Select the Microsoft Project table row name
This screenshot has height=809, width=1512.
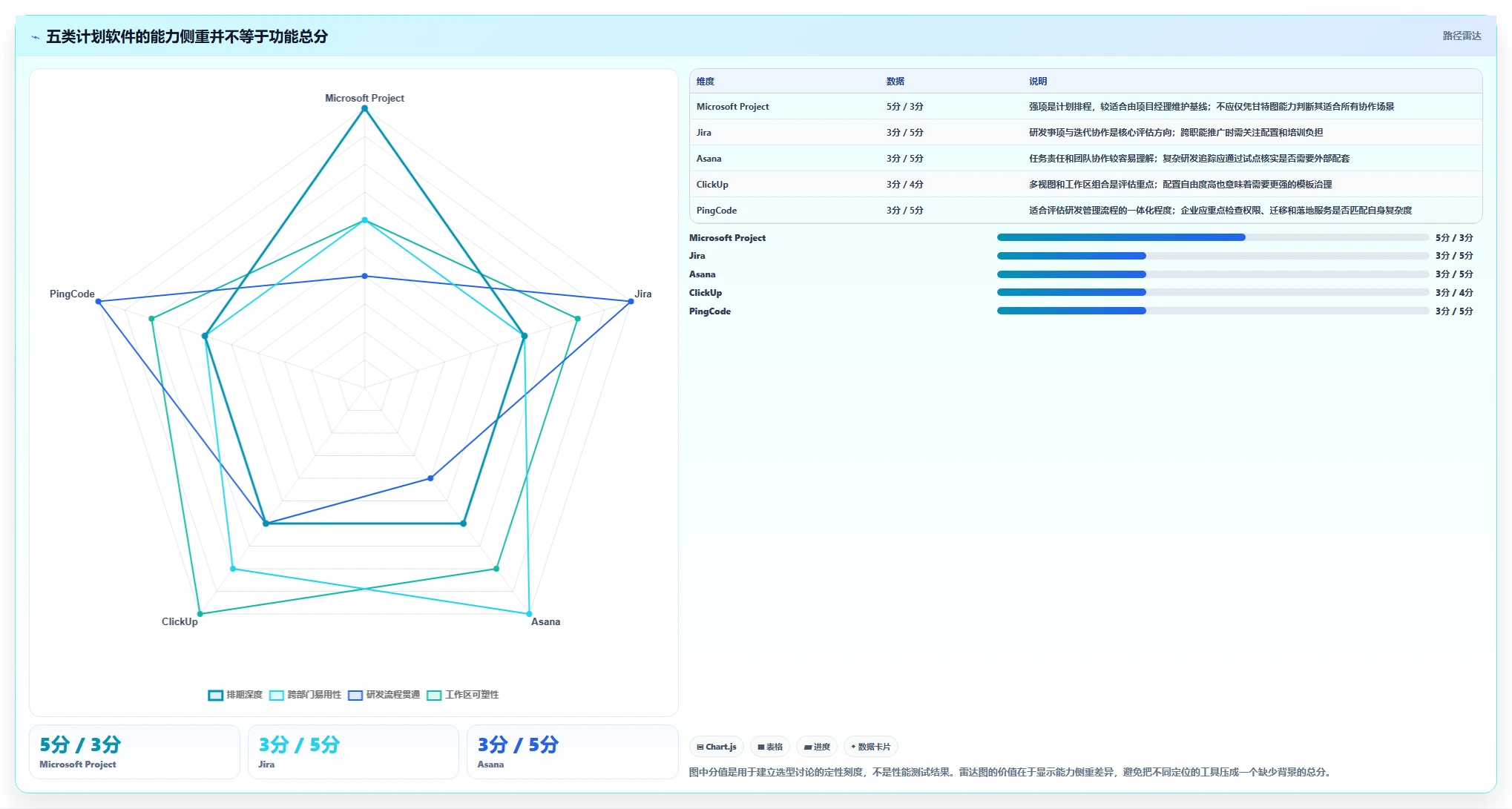tap(732, 107)
